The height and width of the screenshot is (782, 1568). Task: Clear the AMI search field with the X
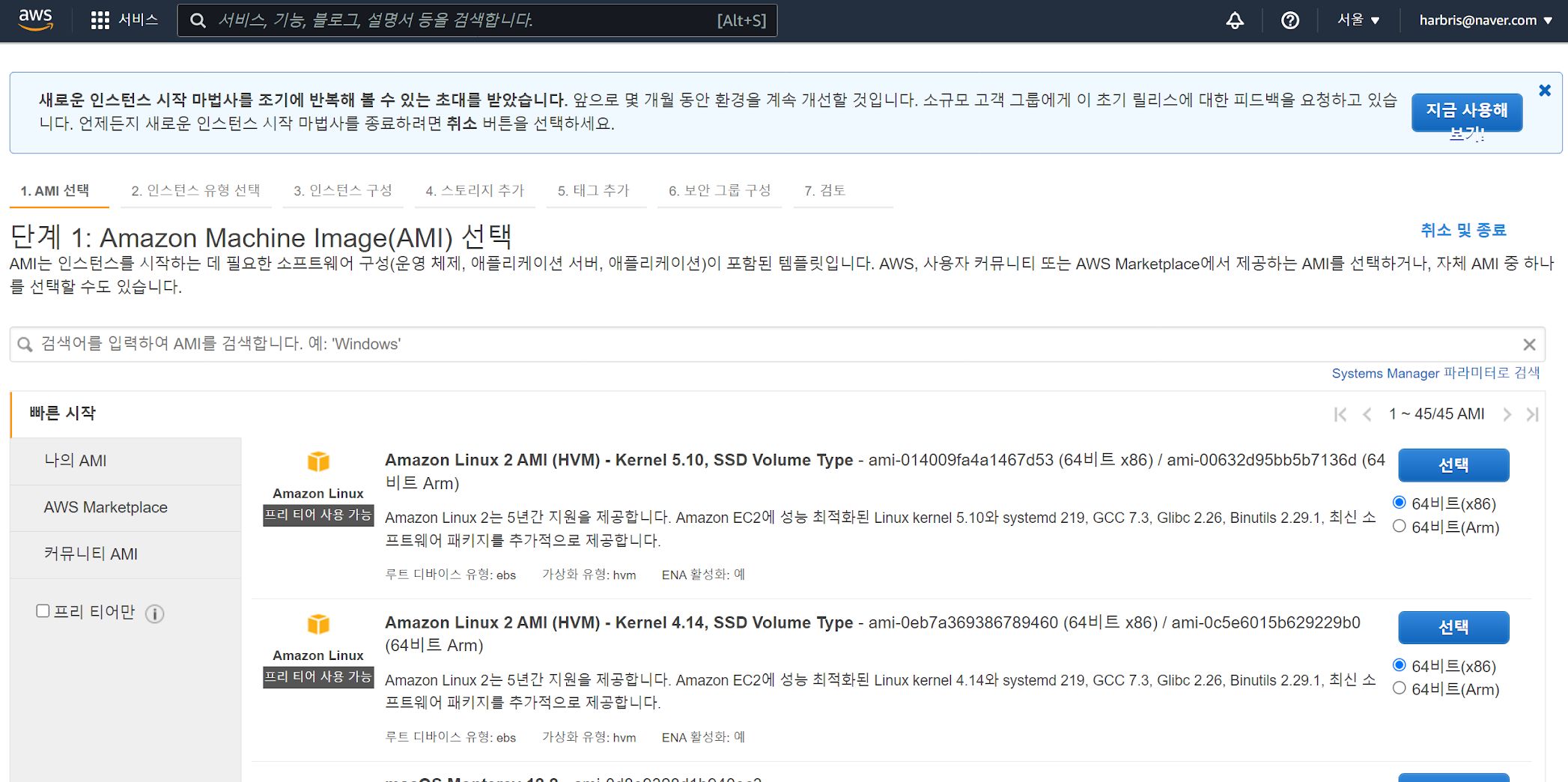(x=1529, y=344)
